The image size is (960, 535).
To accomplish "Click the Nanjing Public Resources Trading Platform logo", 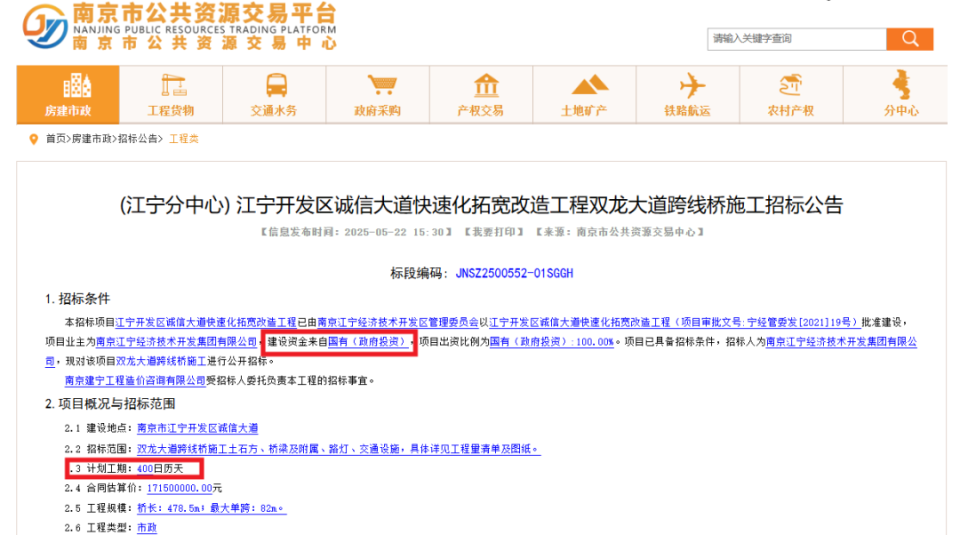I will coord(179,26).
